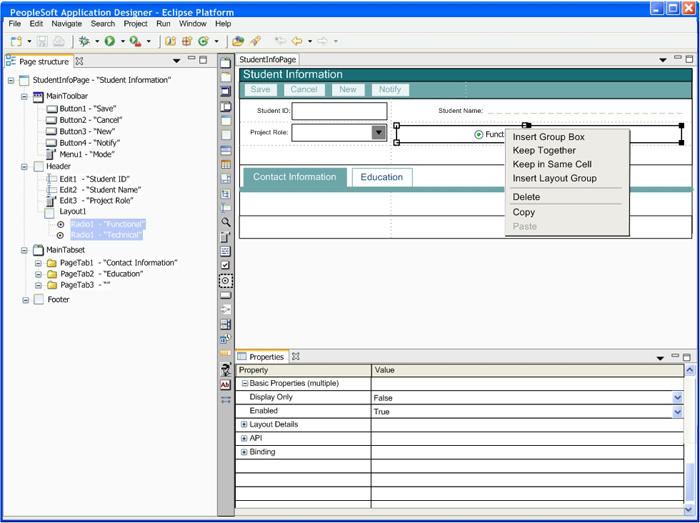Click the Run with red toolbox icon

(135, 42)
